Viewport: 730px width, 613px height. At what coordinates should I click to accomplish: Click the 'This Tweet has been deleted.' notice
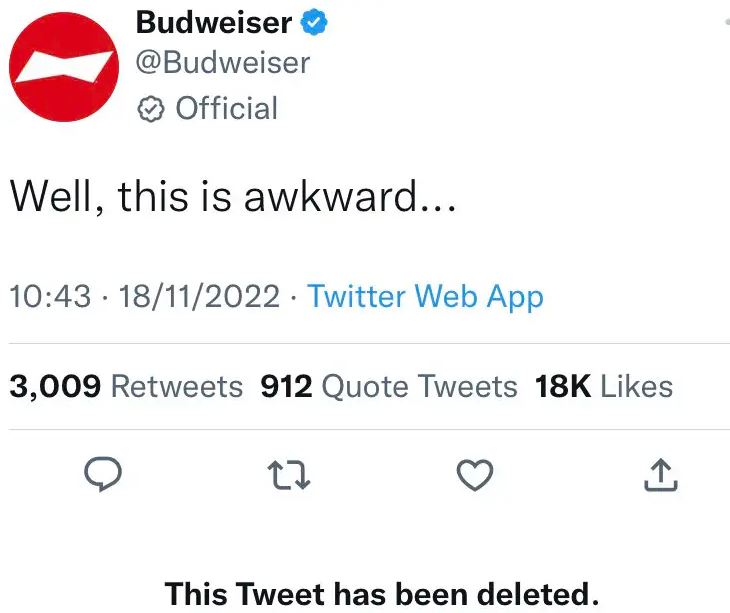382,594
